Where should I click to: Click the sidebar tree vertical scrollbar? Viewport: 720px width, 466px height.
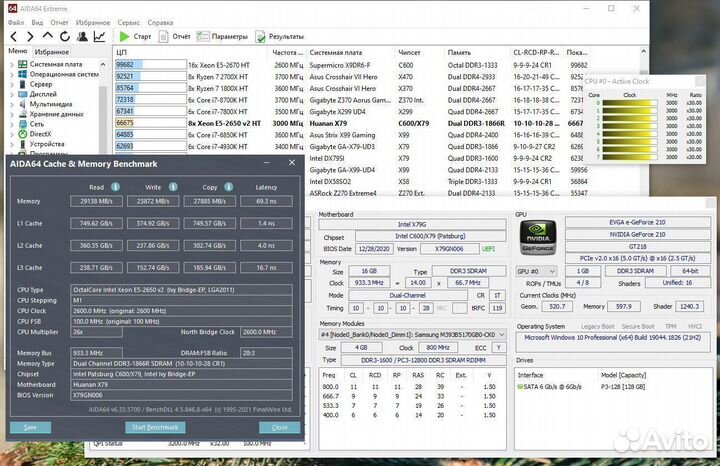pos(103,110)
